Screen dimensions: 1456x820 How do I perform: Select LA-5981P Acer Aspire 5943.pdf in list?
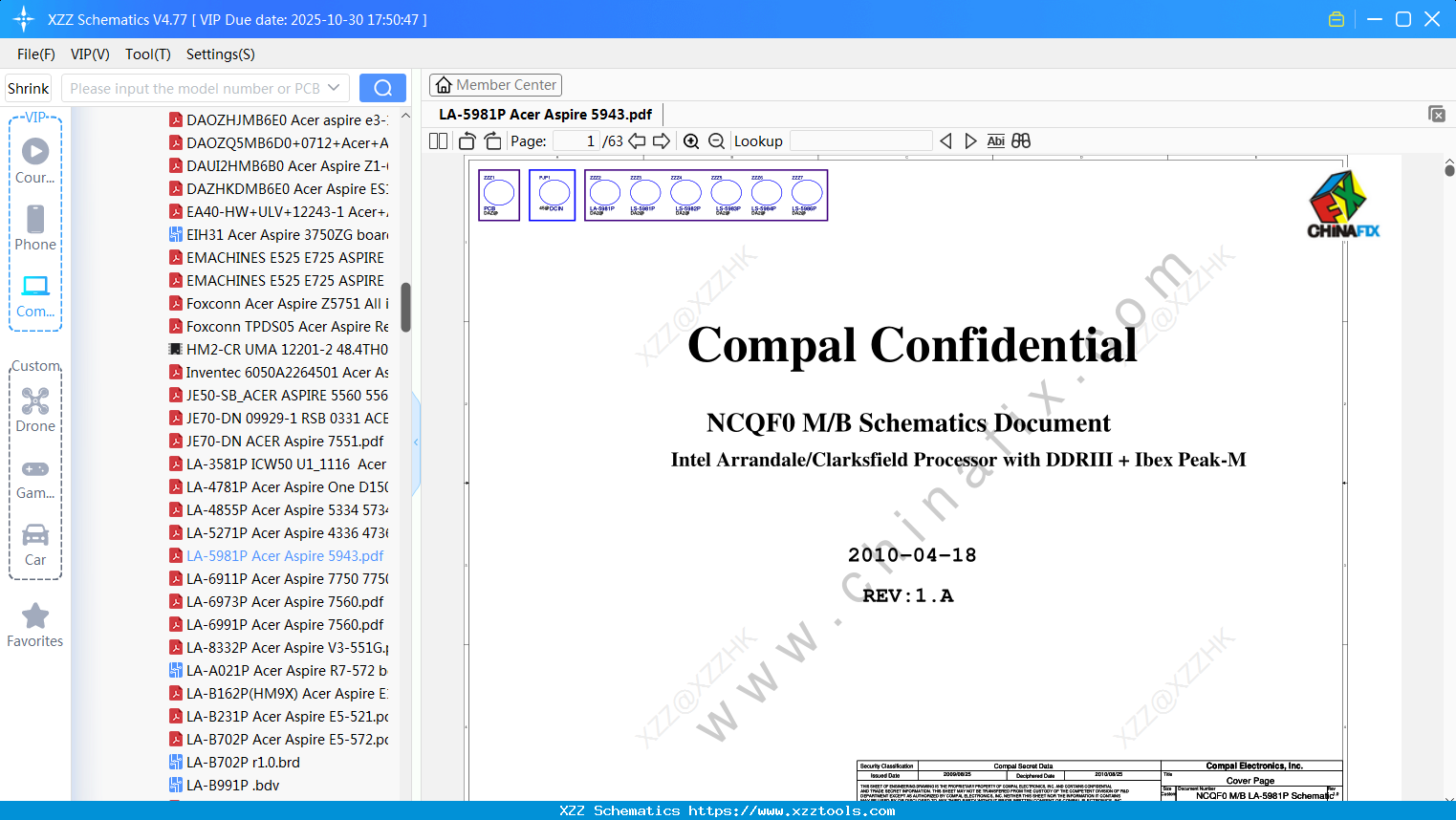pos(276,556)
